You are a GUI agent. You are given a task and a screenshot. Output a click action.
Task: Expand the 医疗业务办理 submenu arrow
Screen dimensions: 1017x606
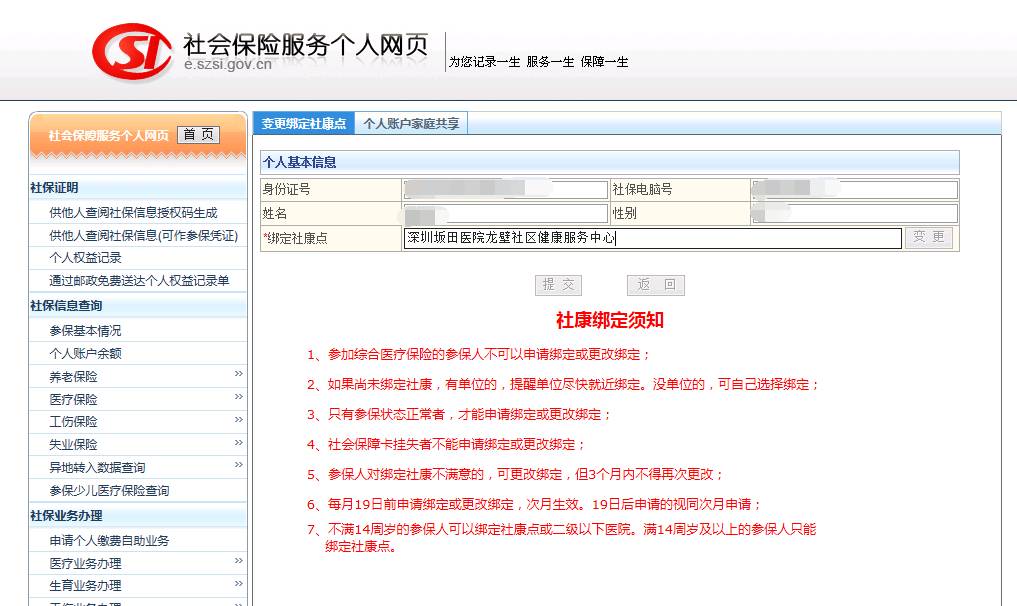pyautogui.click(x=239, y=562)
